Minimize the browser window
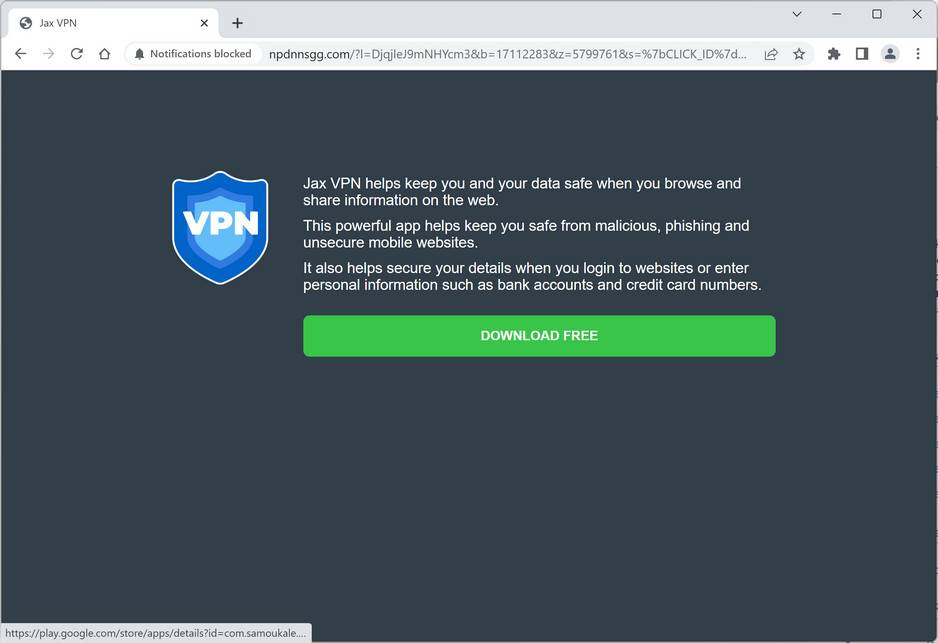 [x=837, y=14]
